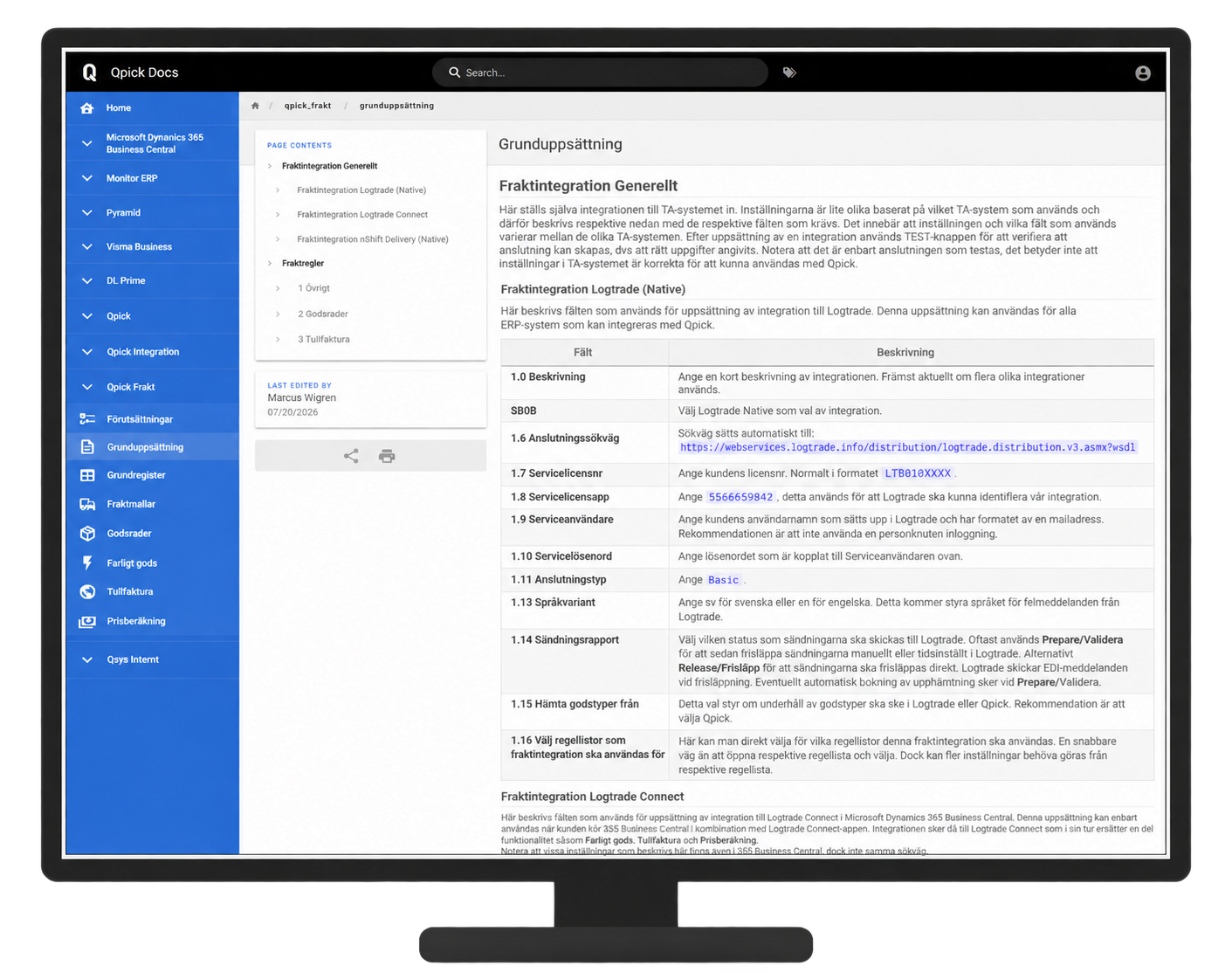Click the Grunduppsättning document icon
Viewport: 1232px width, 973px height.
point(87,447)
